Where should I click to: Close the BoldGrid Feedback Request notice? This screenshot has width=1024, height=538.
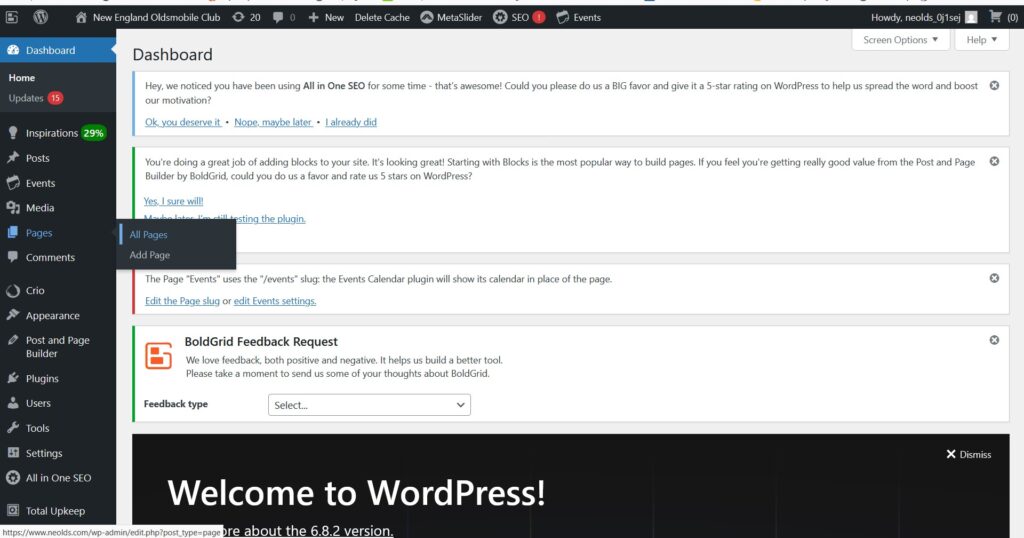click(x=994, y=340)
